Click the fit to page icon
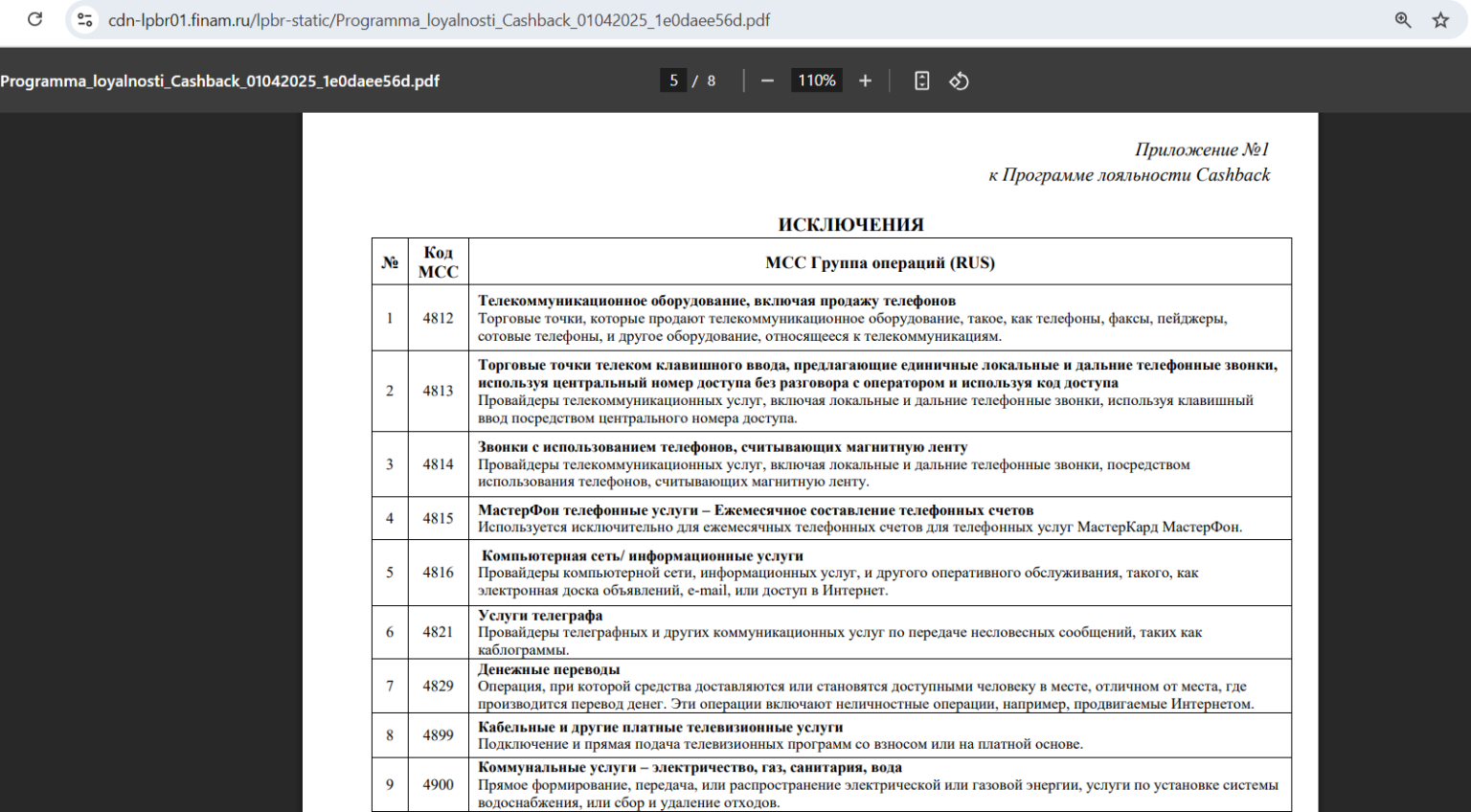 pos(921,81)
